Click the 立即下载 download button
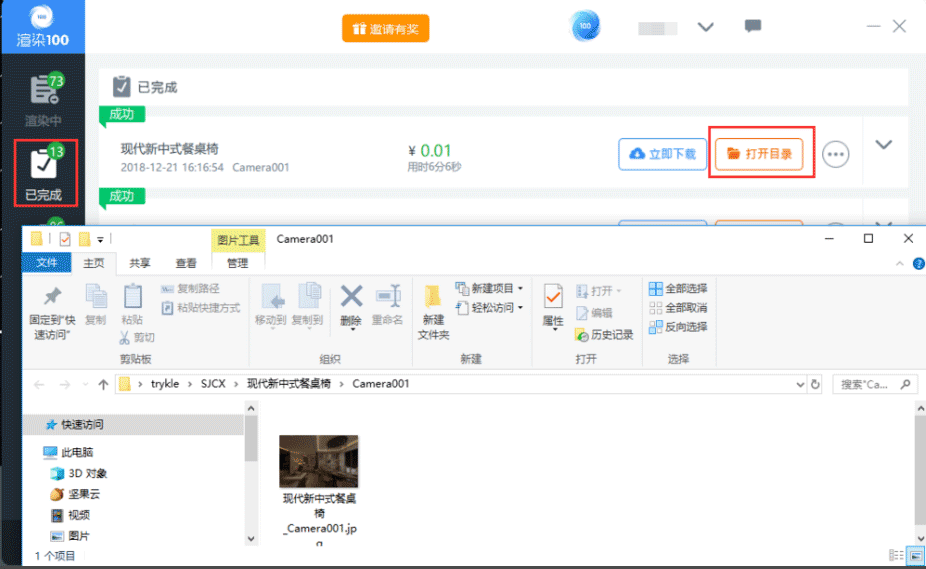926x569 pixels. [x=662, y=154]
